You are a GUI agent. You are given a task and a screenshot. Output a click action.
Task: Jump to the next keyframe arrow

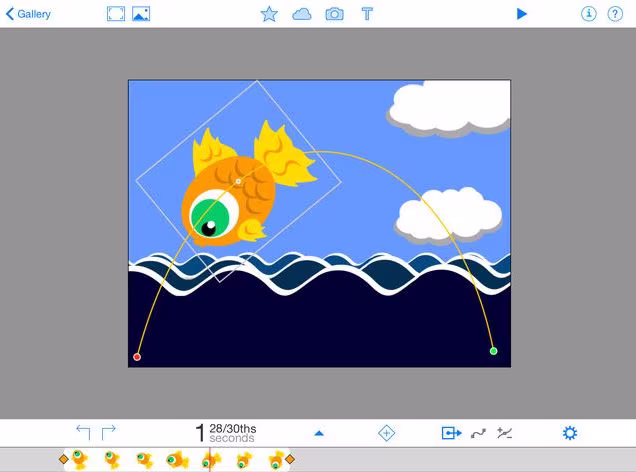click(x=108, y=432)
